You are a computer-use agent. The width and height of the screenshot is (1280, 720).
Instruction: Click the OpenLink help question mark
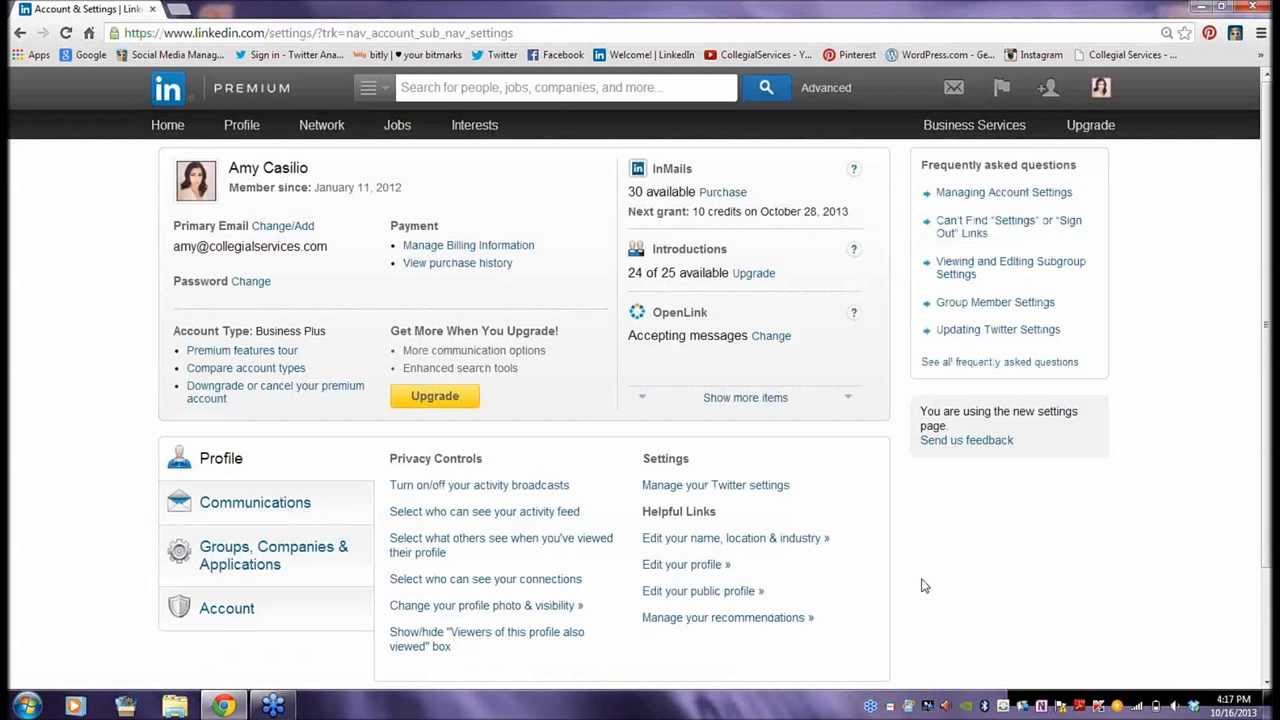pyautogui.click(x=853, y=313)
